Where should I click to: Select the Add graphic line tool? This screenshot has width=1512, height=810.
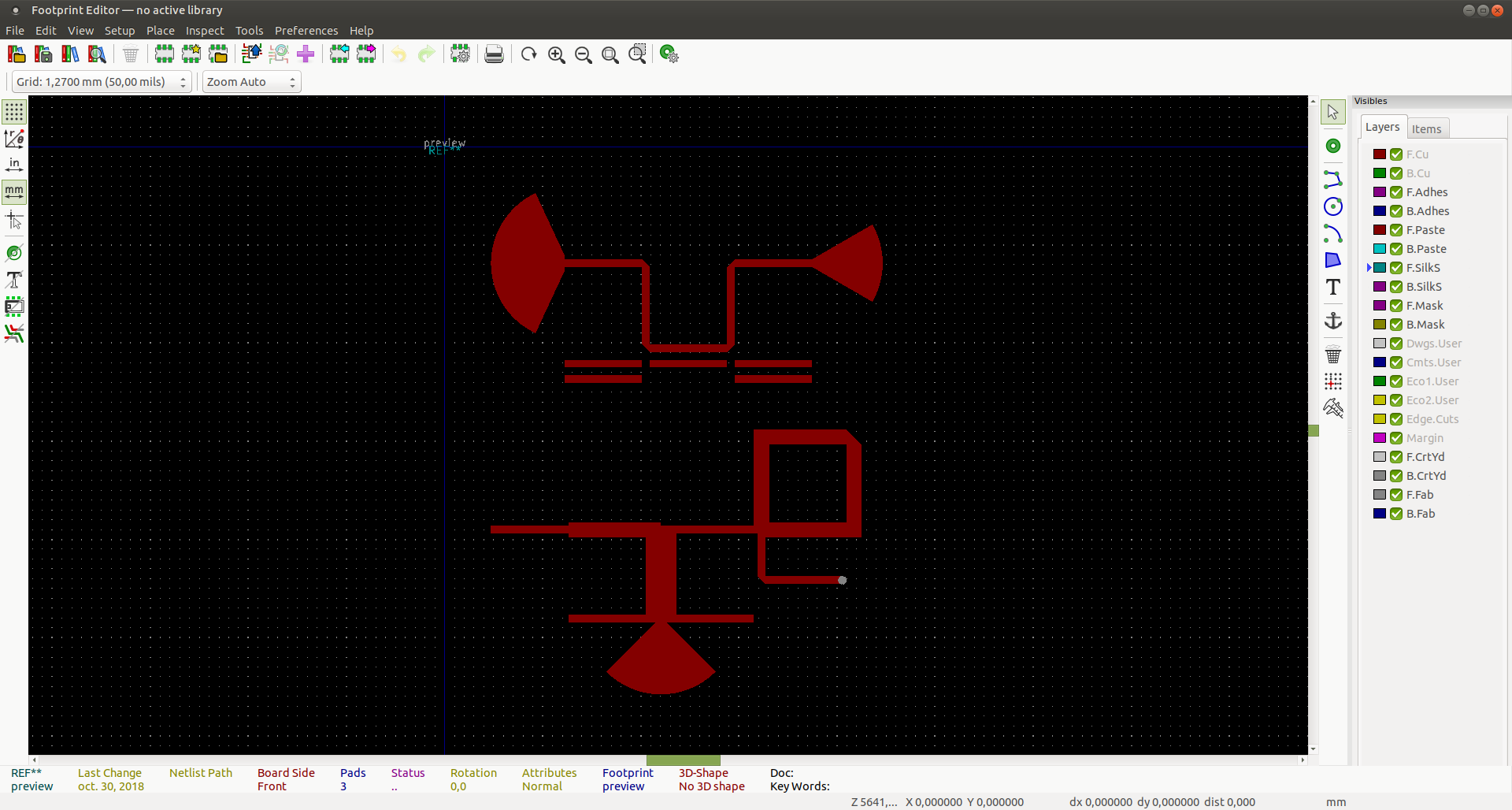(x=1333, y=180)
